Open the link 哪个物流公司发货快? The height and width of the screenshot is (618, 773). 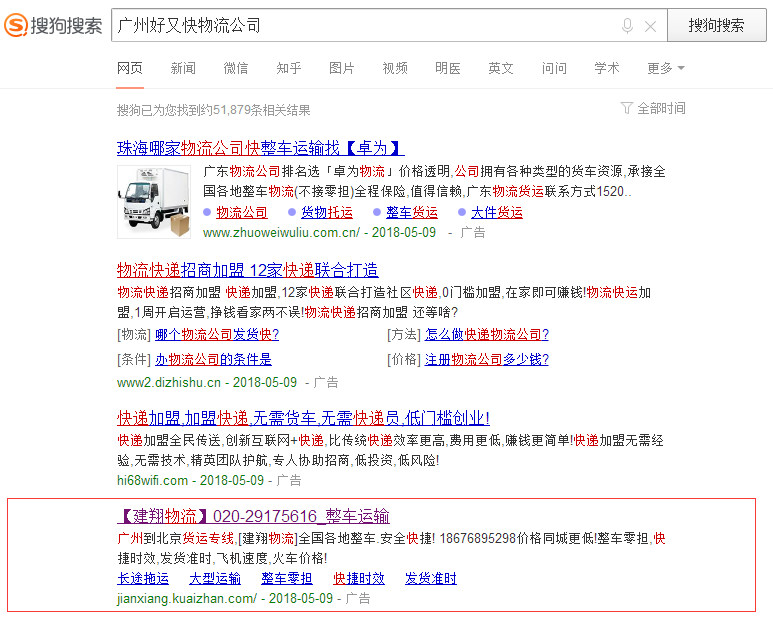pyautogui.click(x=217, y=335)
